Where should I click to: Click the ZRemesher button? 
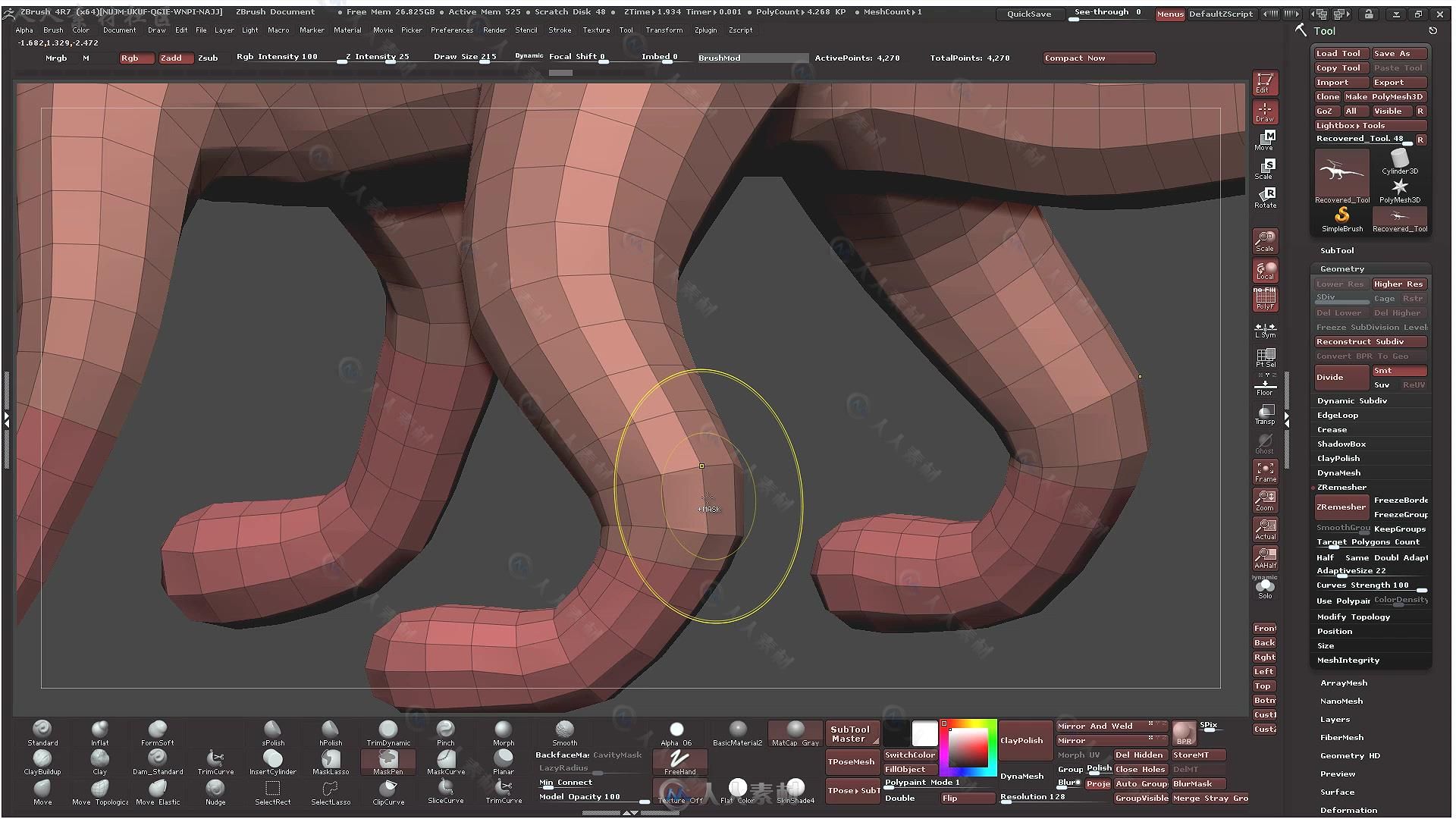(1341, 507)
